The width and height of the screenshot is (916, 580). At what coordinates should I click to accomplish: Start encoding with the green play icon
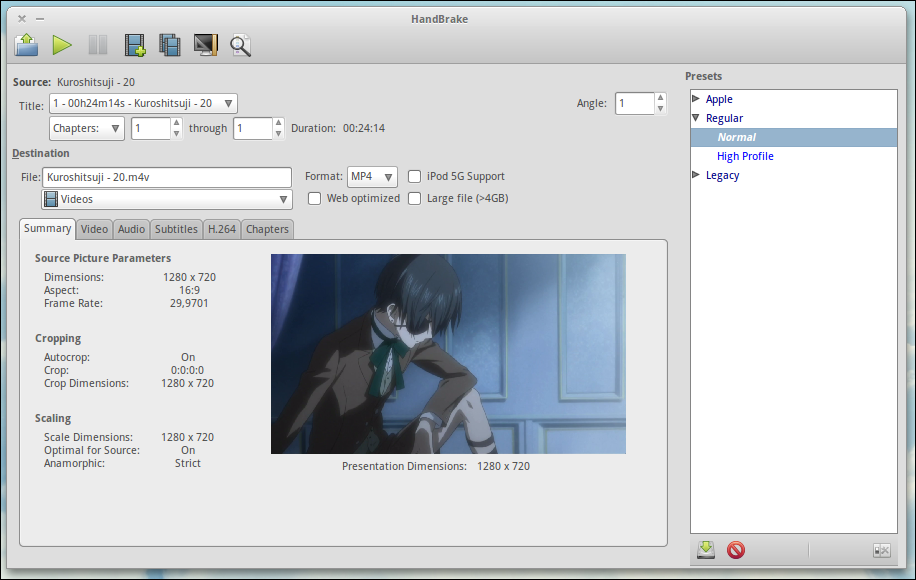62,45
